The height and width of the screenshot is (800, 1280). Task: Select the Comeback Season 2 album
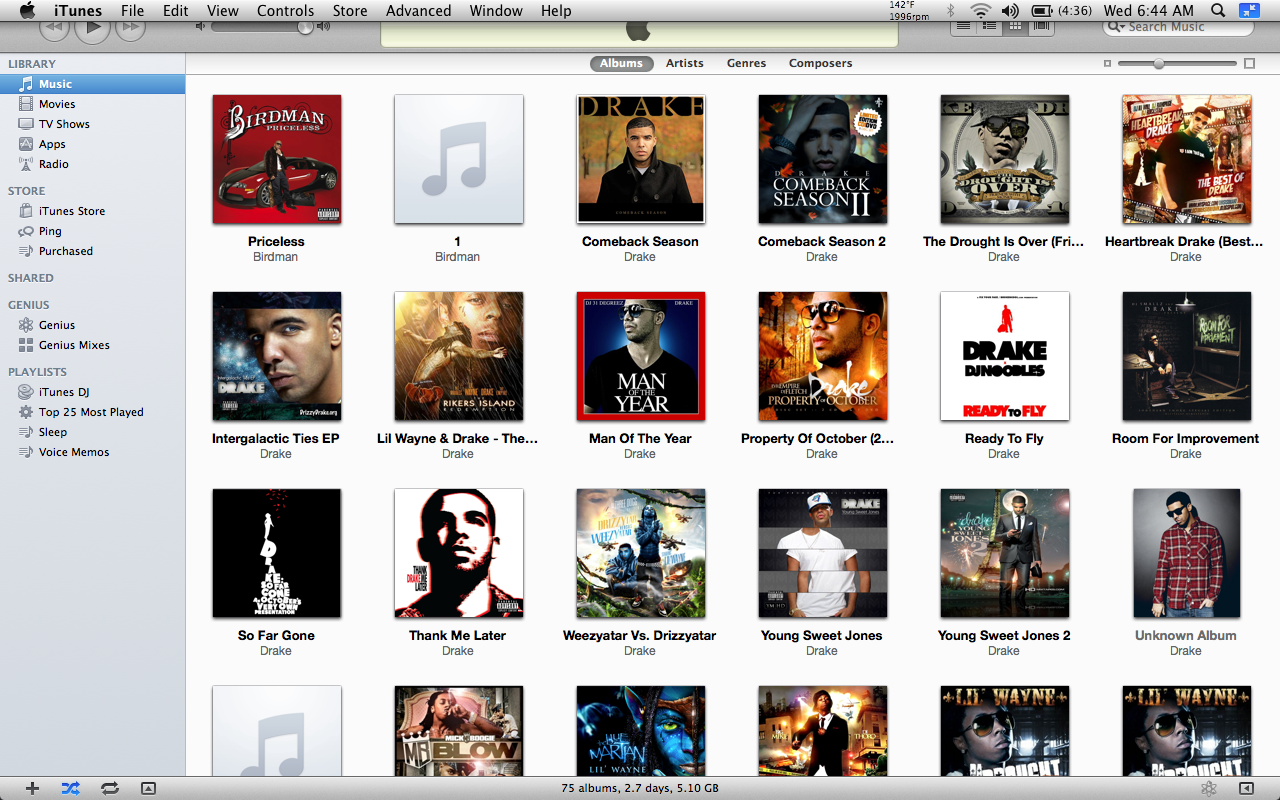pos(823,159)
